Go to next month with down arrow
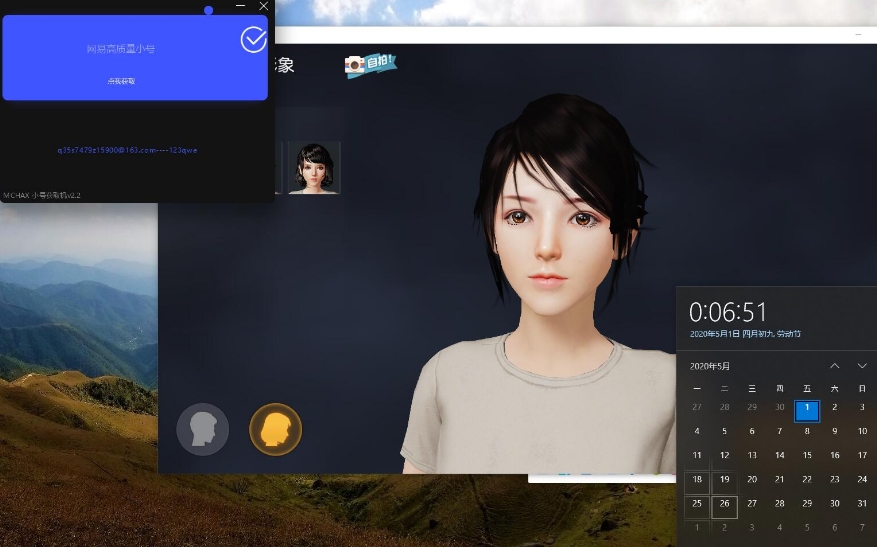Screen dimensions: 877x547 862,366
